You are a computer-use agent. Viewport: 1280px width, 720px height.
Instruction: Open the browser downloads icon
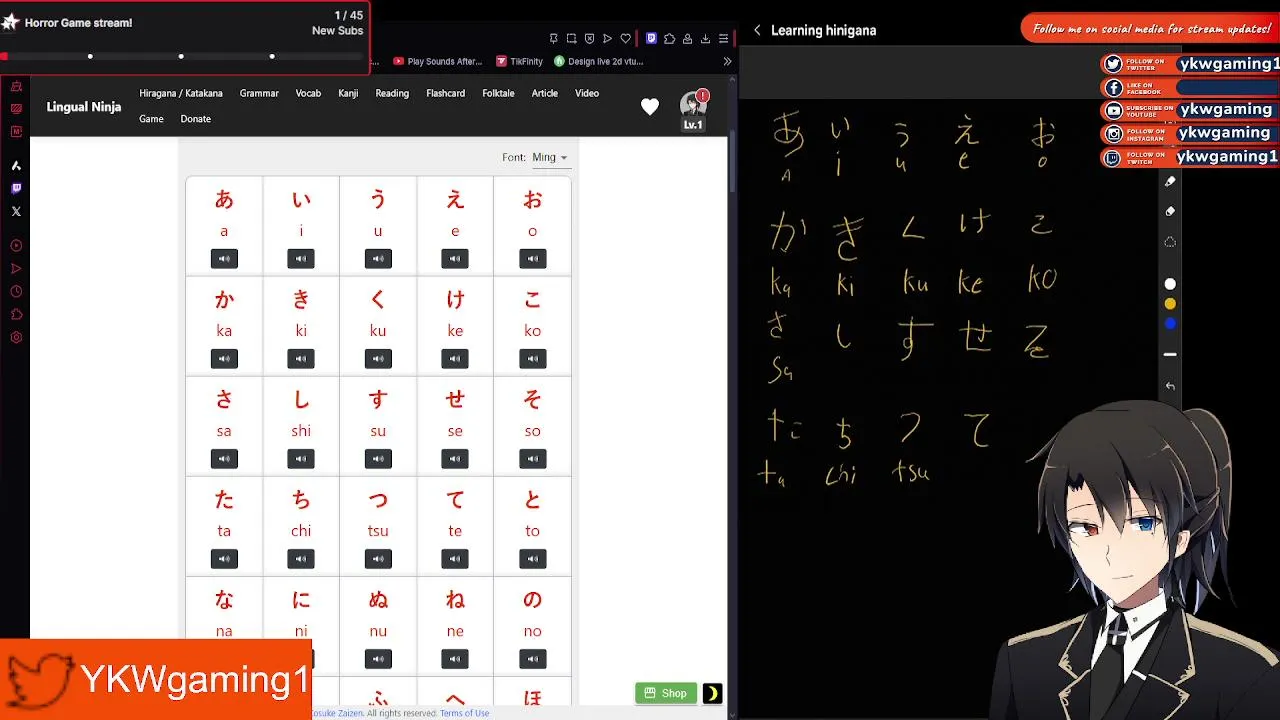coord(705,39)
